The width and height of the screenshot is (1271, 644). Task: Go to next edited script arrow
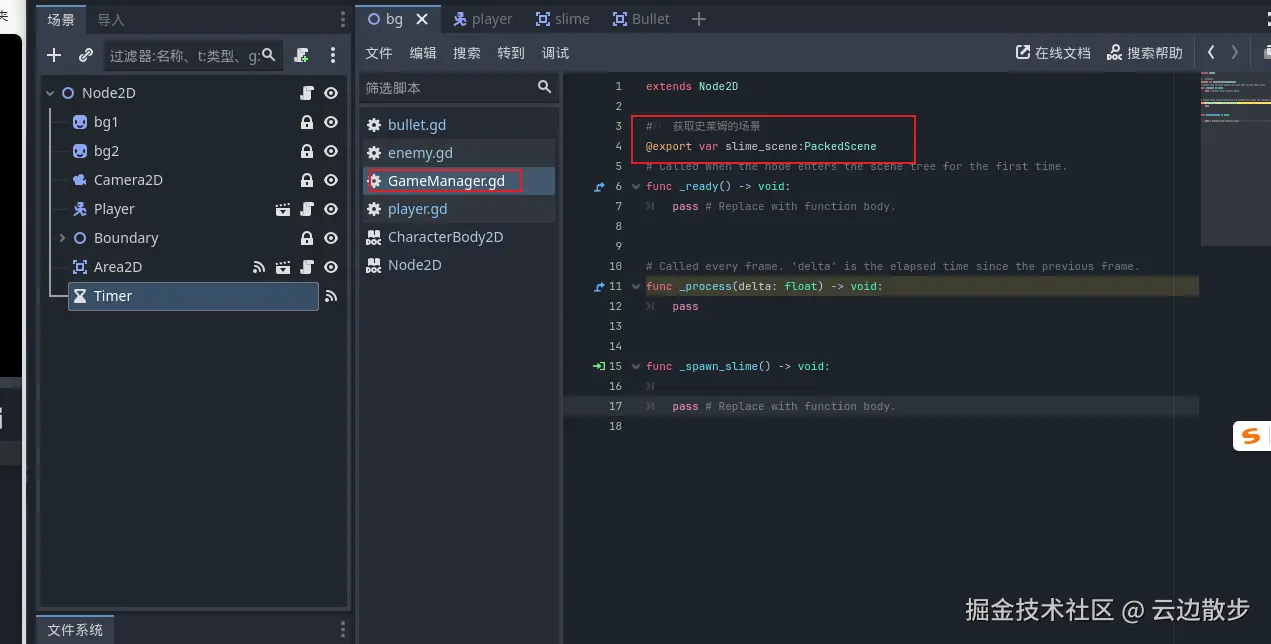pos(1236,52)
